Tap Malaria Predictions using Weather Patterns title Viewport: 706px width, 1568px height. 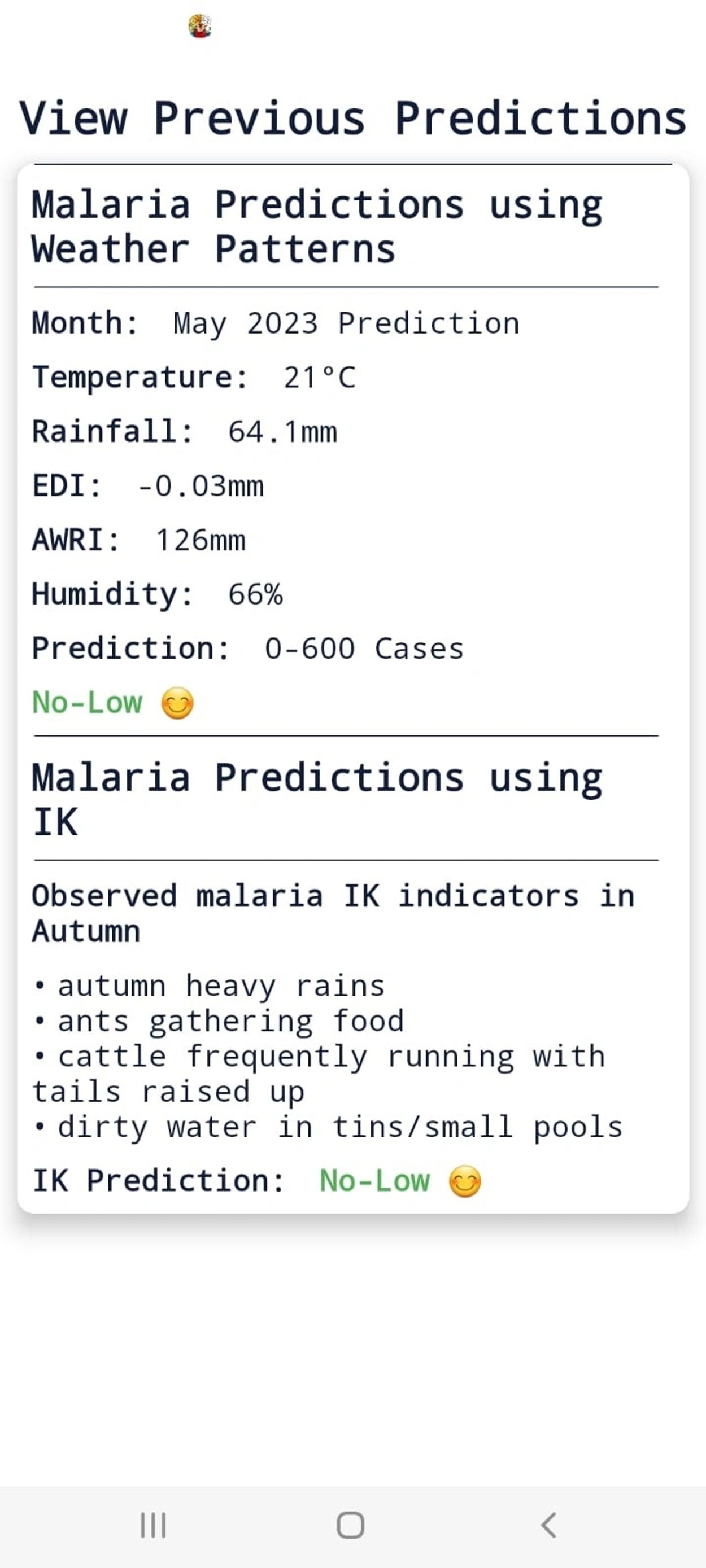pos(317,226)
